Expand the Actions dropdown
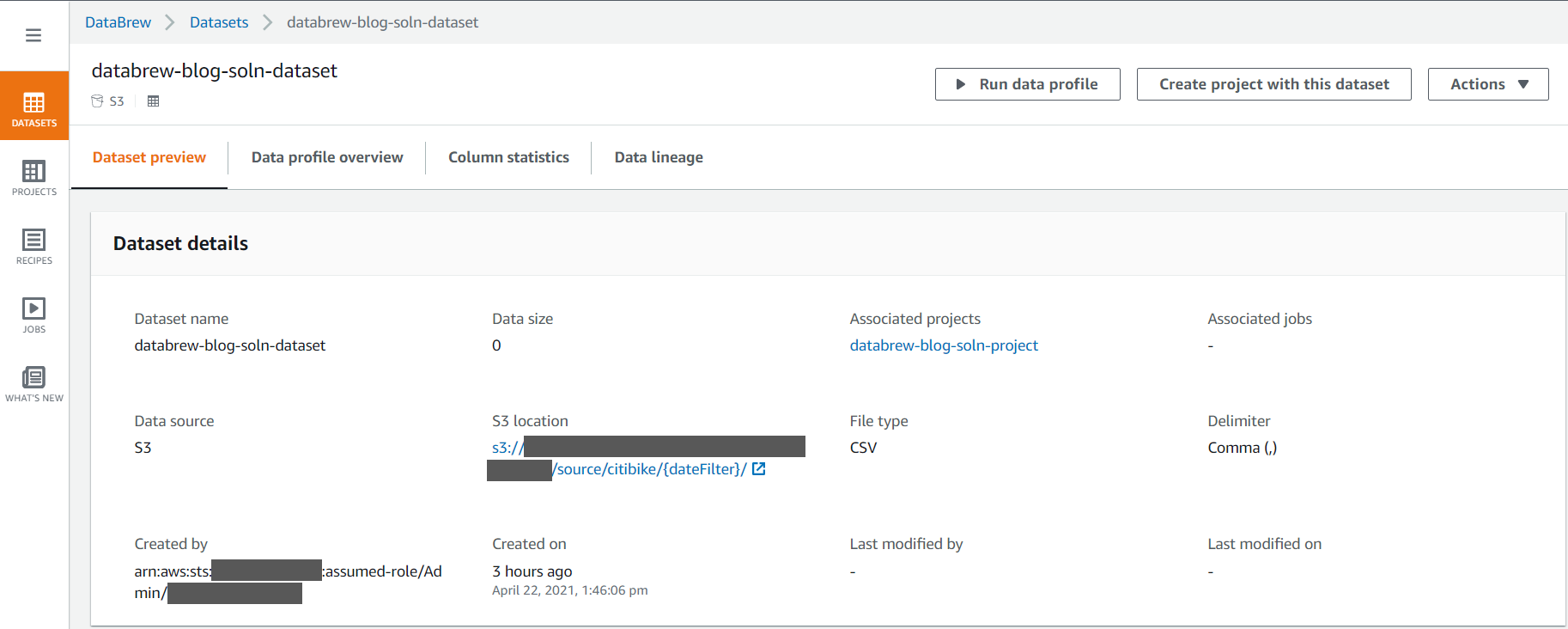This screenshot has width=1568, height=629. (x=1488, y=84)
